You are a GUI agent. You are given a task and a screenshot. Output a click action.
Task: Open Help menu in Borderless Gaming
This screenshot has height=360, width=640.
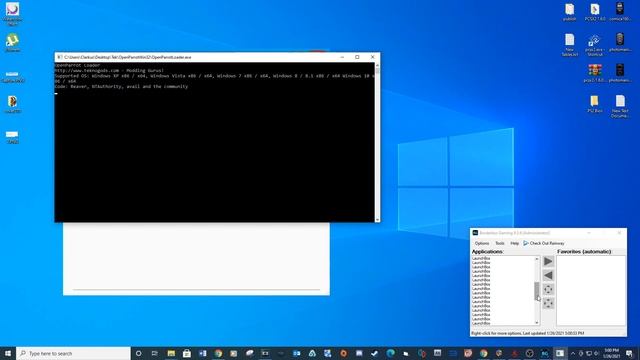[x=514, y=243]
